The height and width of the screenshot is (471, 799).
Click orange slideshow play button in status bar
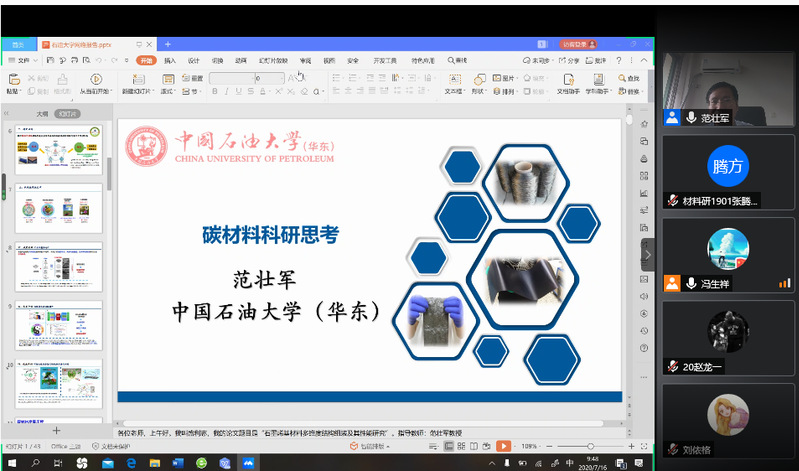tap(503, 446)
